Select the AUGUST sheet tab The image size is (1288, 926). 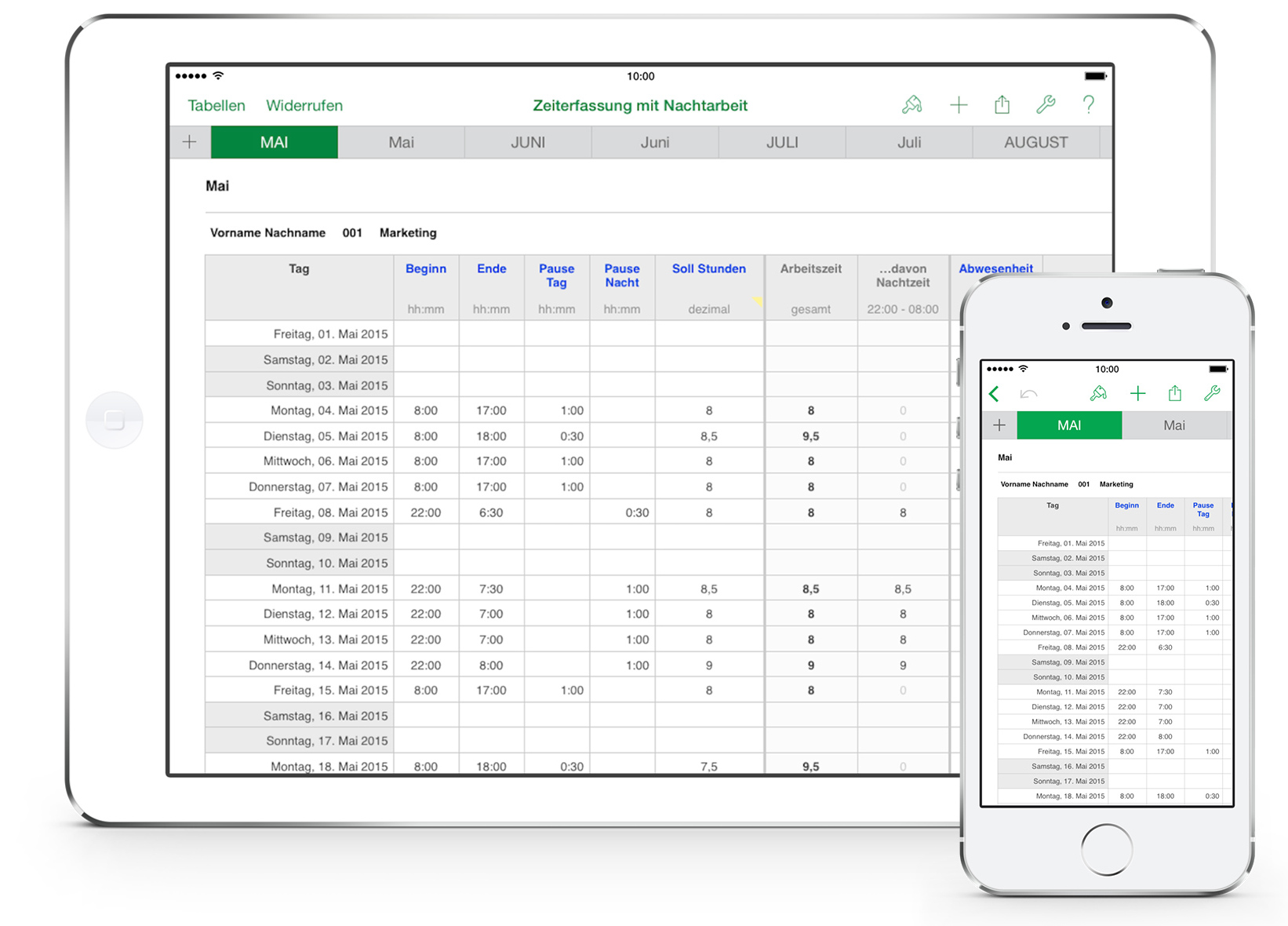tap(1035, 143)
